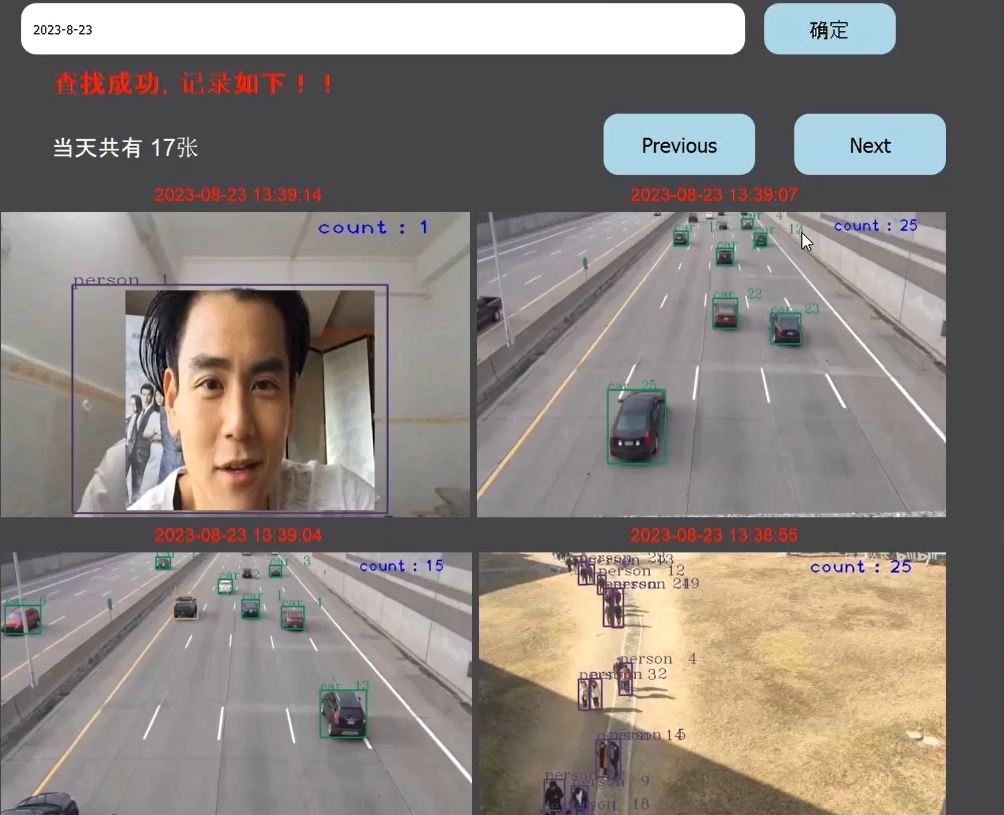Image resolution: width=1004 pixels, height=815 pixels.
Task: Select the timestamp 2023-08-23 13:39:14
Action: 238,195
